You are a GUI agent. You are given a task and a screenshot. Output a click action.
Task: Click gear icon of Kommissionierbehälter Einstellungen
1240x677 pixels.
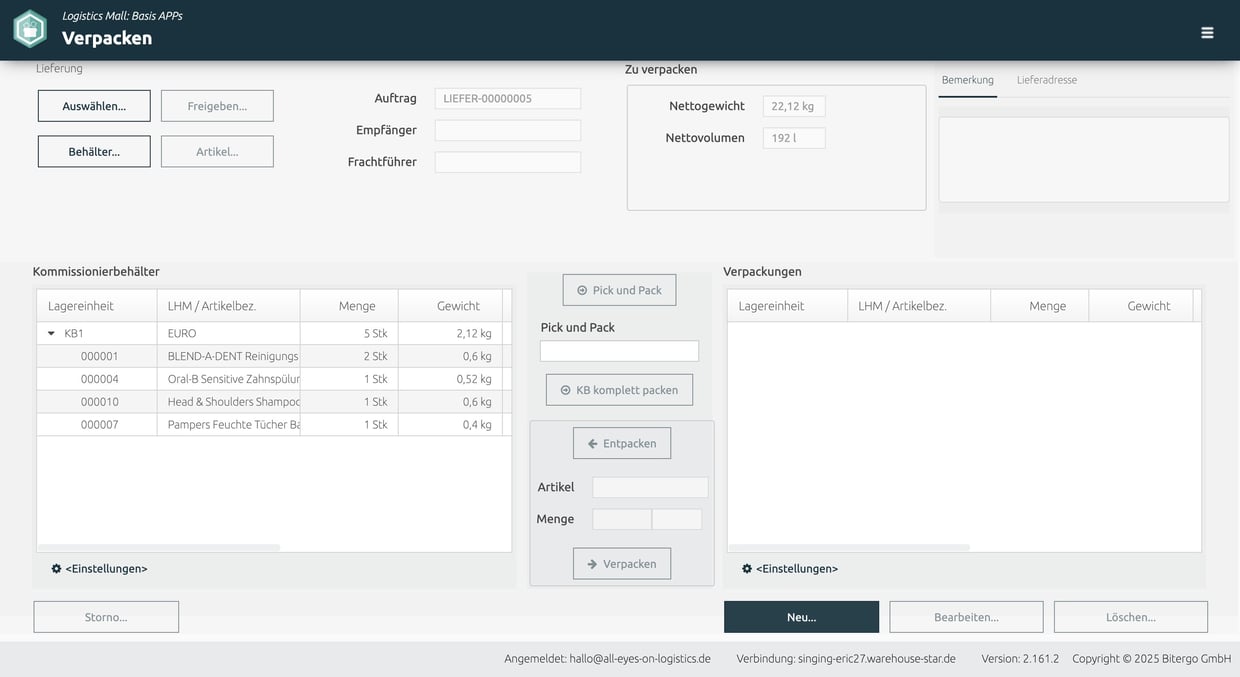pos(56,568)
